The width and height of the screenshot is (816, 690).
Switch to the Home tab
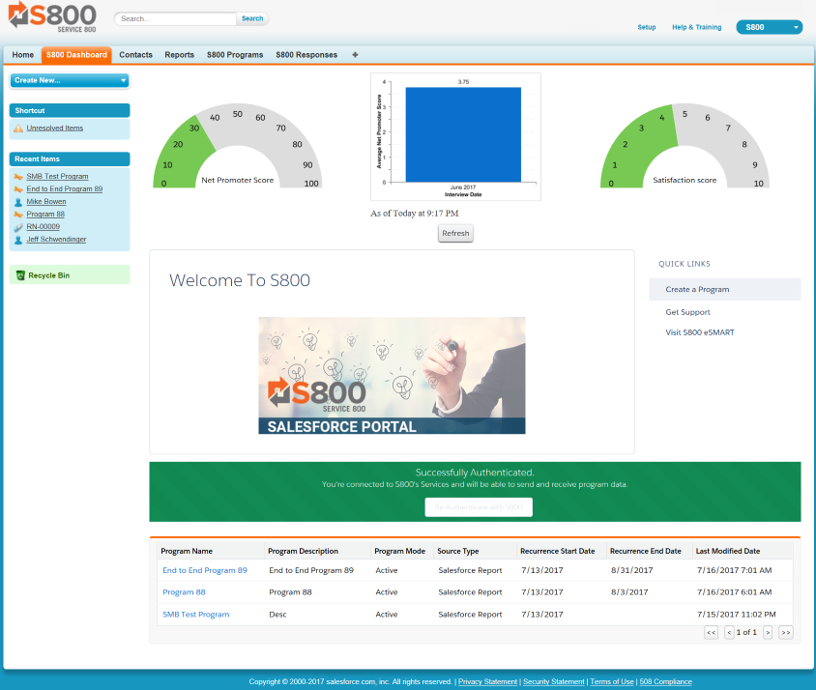coord(23,55)
